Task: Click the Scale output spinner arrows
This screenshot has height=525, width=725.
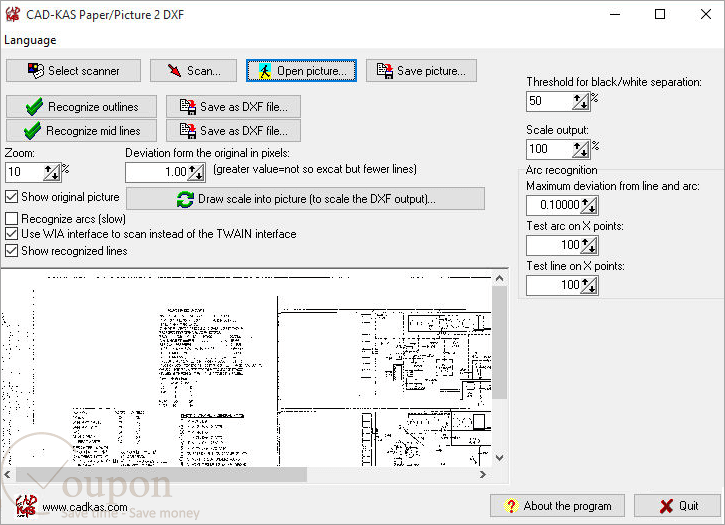Action: pyautogui.click(x=581, y=149)
